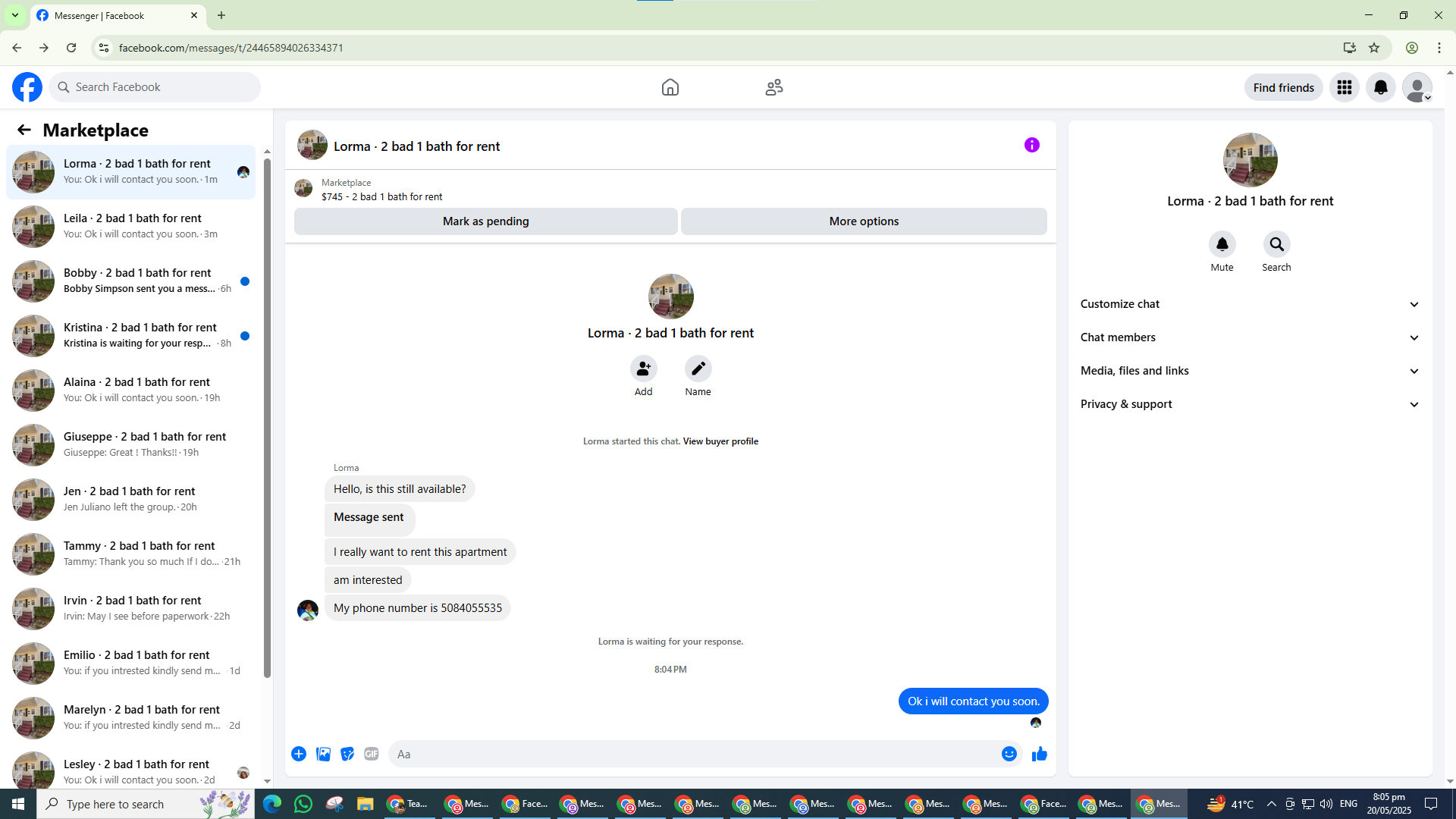This screenshot has width=1456, height=819.
Task: Attach a photo file icon
Action: 323,754
